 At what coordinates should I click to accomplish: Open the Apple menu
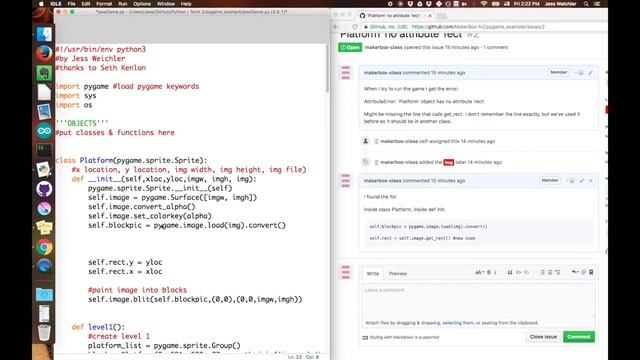41,4
